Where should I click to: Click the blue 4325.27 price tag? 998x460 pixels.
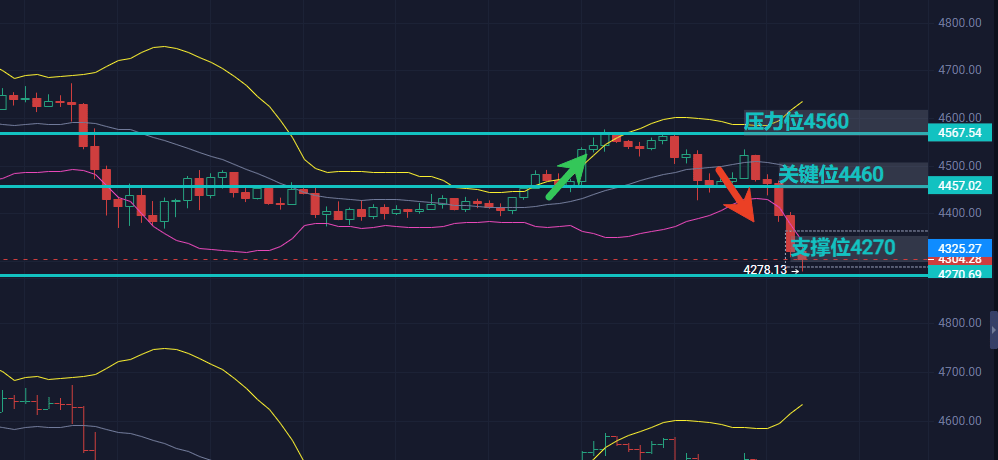pyautogui.click(x=960, y=247)
